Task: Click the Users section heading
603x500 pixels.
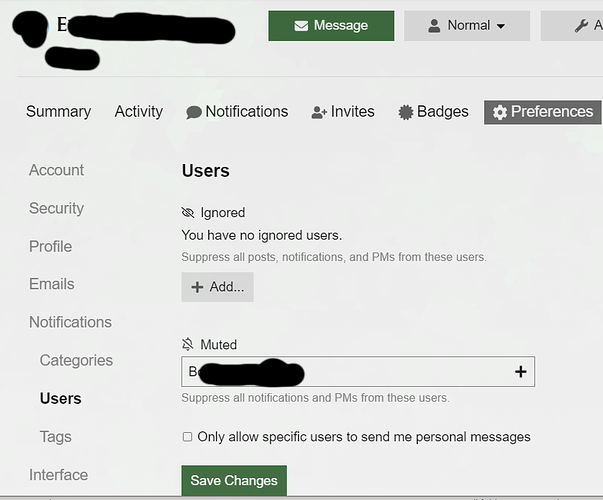Action: tap(206, 171)
